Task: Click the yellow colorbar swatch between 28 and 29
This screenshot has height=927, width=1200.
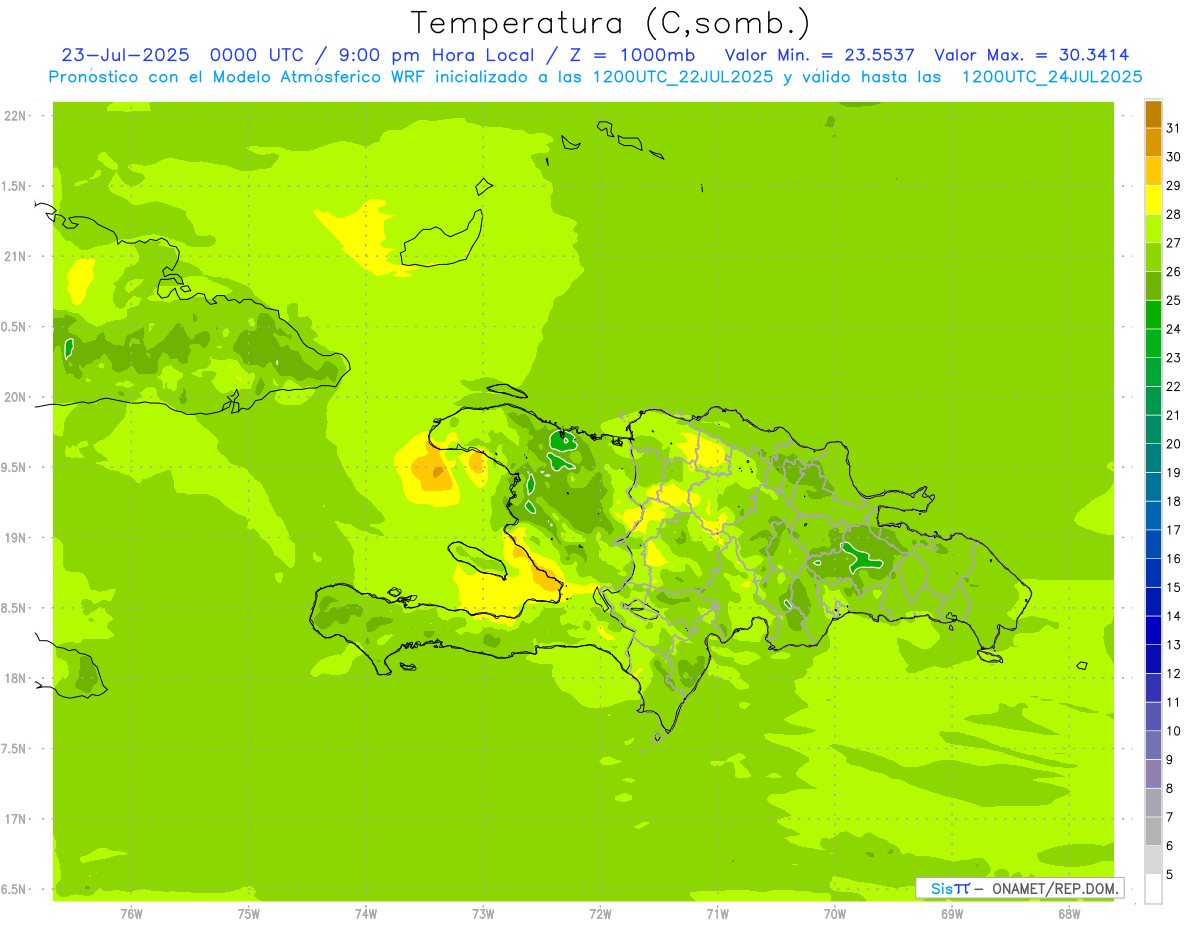Action: (1153, 200)
